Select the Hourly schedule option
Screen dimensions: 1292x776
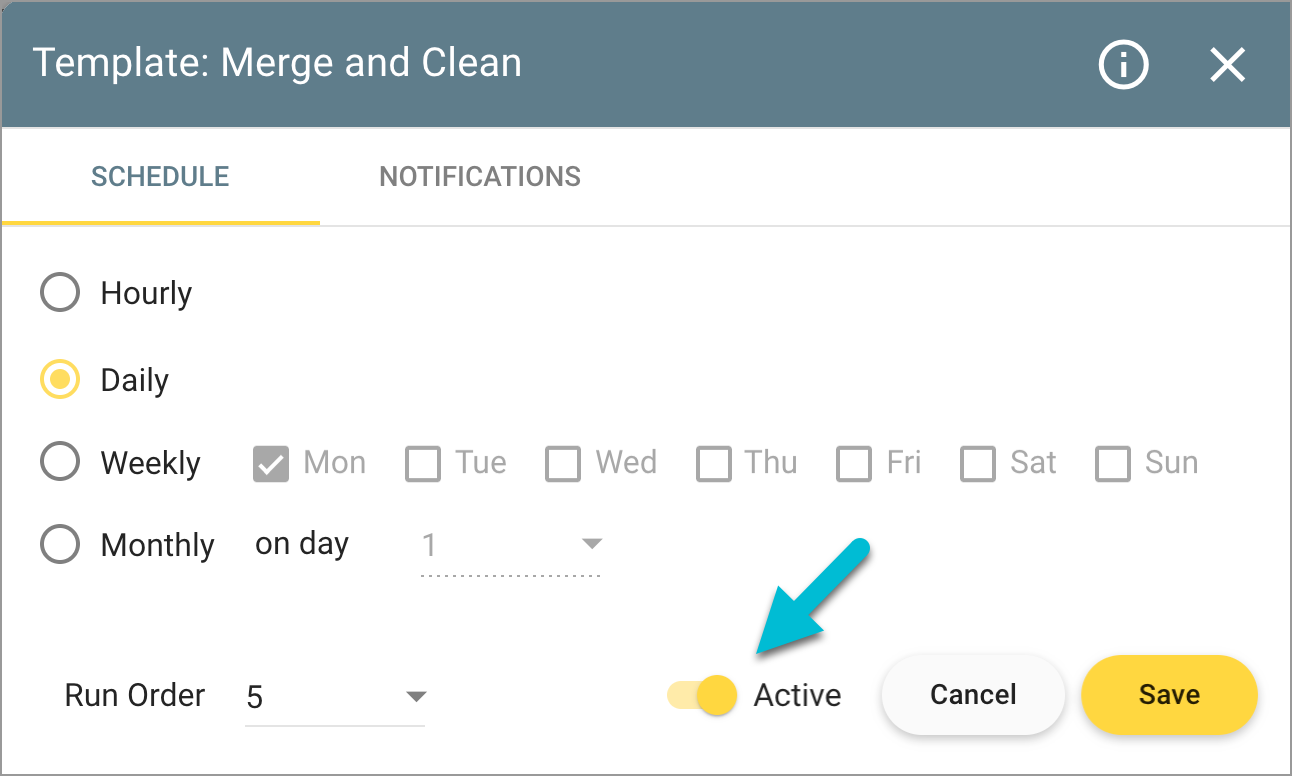pyautogui.click(x=59, y=292)
